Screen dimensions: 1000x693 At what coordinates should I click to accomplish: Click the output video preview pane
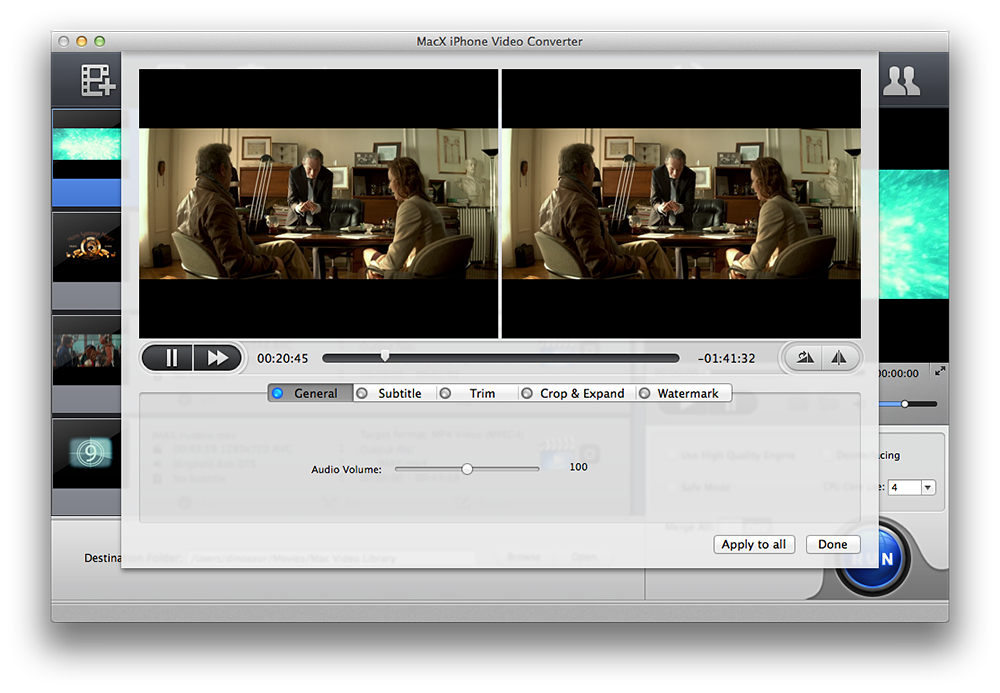[681, 203]
